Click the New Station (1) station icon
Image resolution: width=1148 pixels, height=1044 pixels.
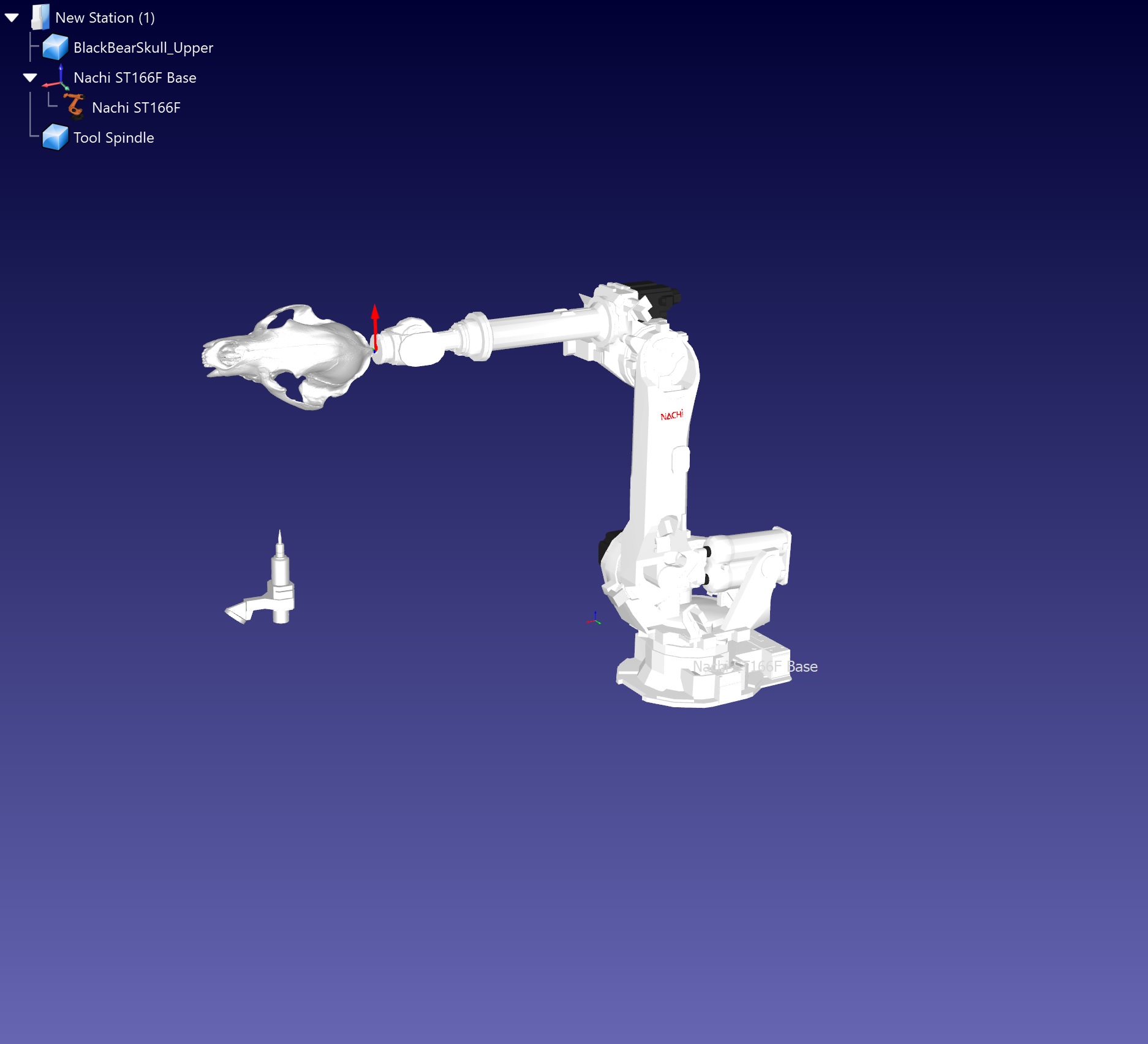(x=40, y=17)
